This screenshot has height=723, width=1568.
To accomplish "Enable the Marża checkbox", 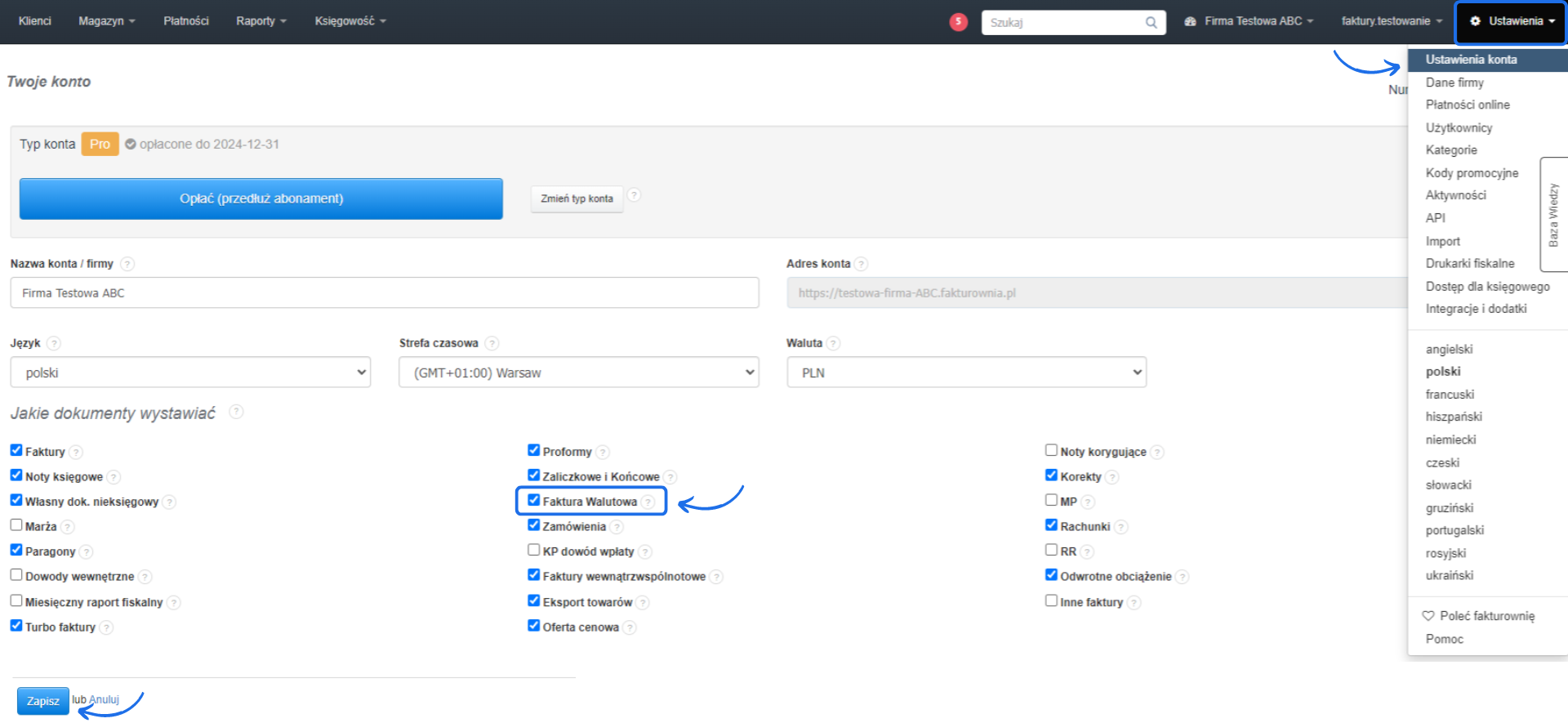I will [x=16, y=525].
